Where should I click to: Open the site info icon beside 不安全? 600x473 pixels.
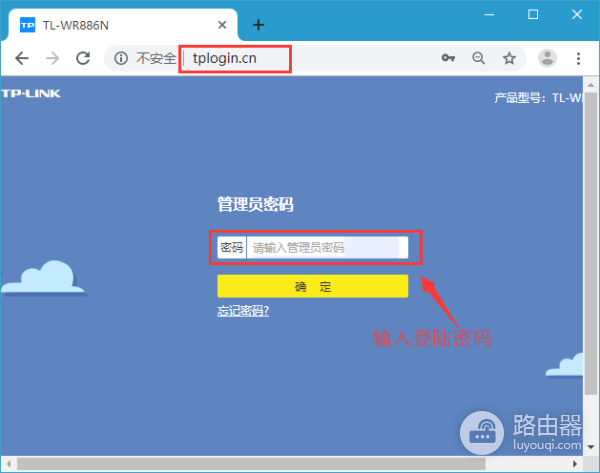(x=121, y=59)
